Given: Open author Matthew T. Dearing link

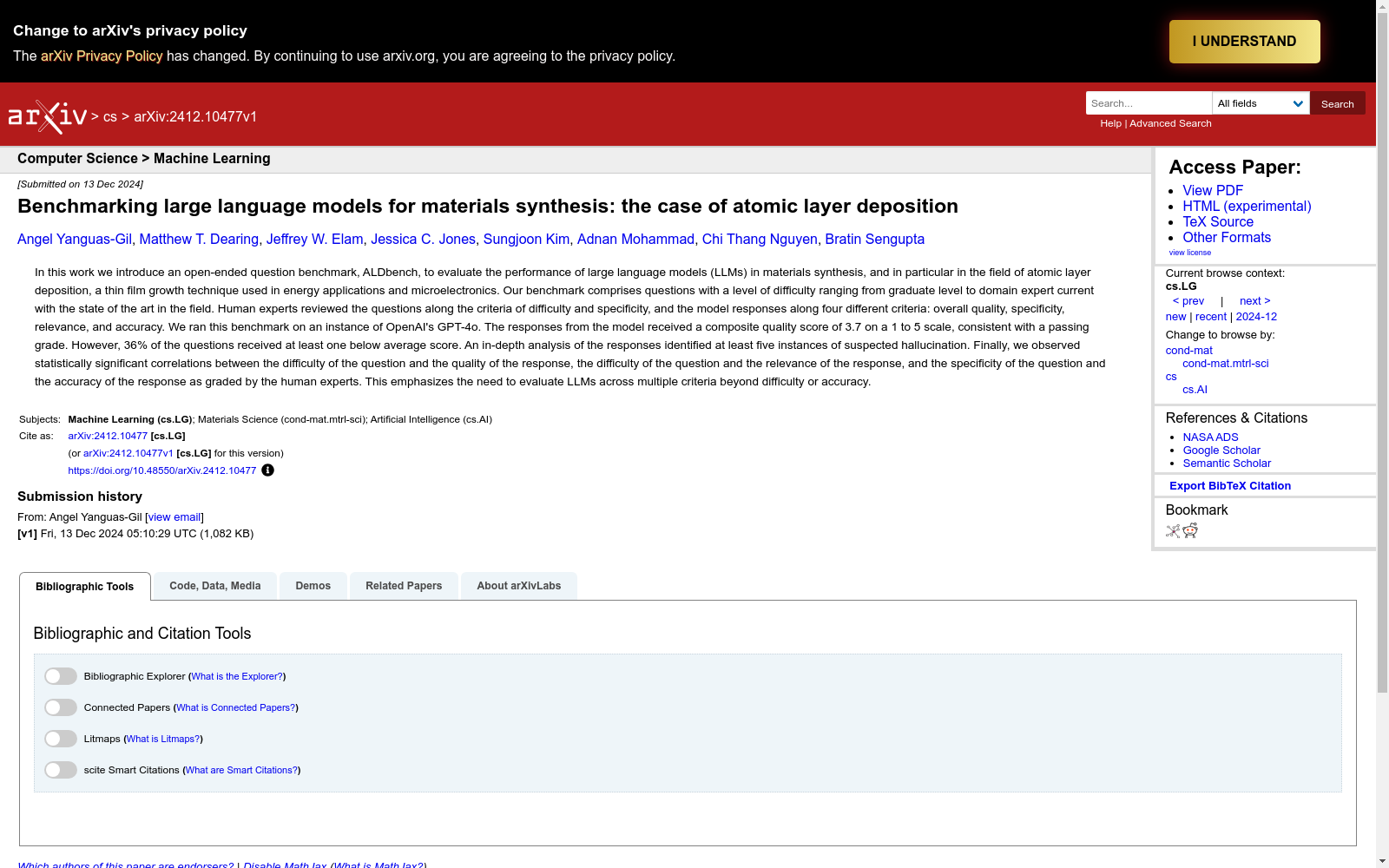Looking at the screenshot, I should (x=199, y=240).
